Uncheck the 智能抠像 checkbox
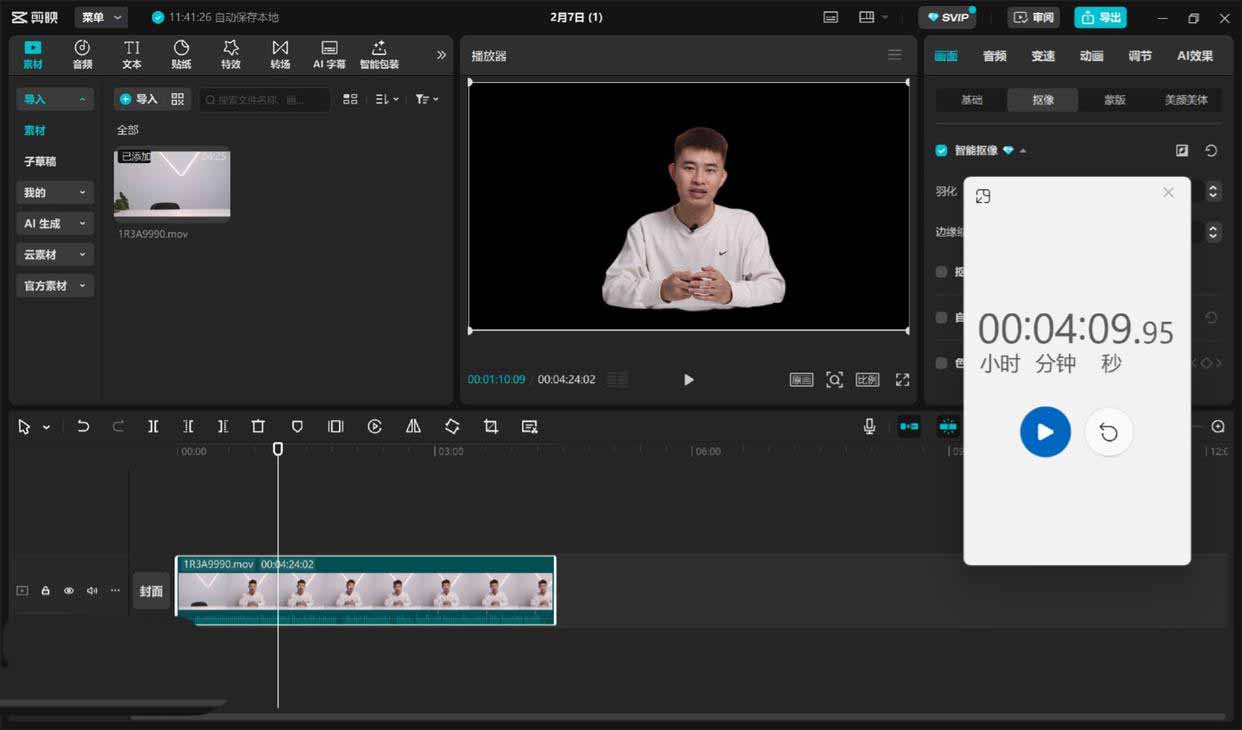 click(941, 151)
